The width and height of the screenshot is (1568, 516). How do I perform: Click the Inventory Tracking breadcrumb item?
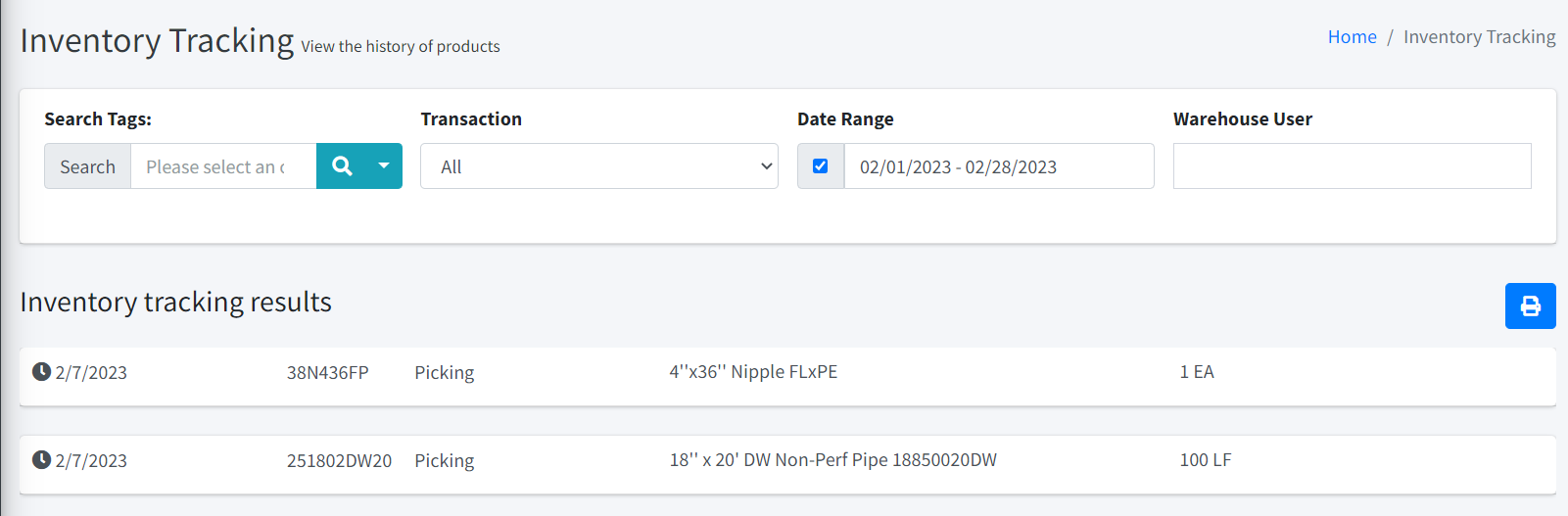pos(1479,37)
